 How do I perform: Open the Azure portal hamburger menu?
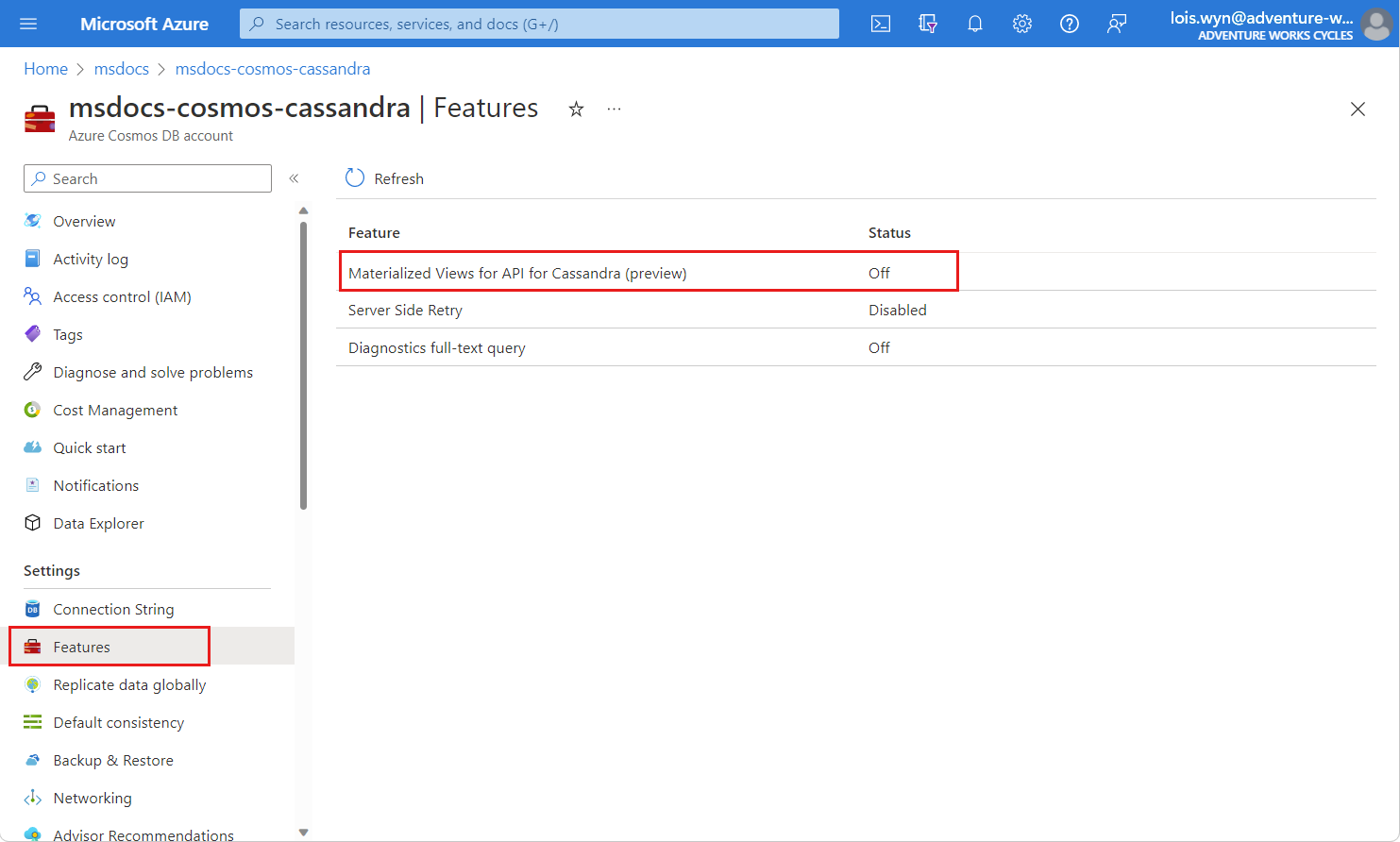click(28, 24)
